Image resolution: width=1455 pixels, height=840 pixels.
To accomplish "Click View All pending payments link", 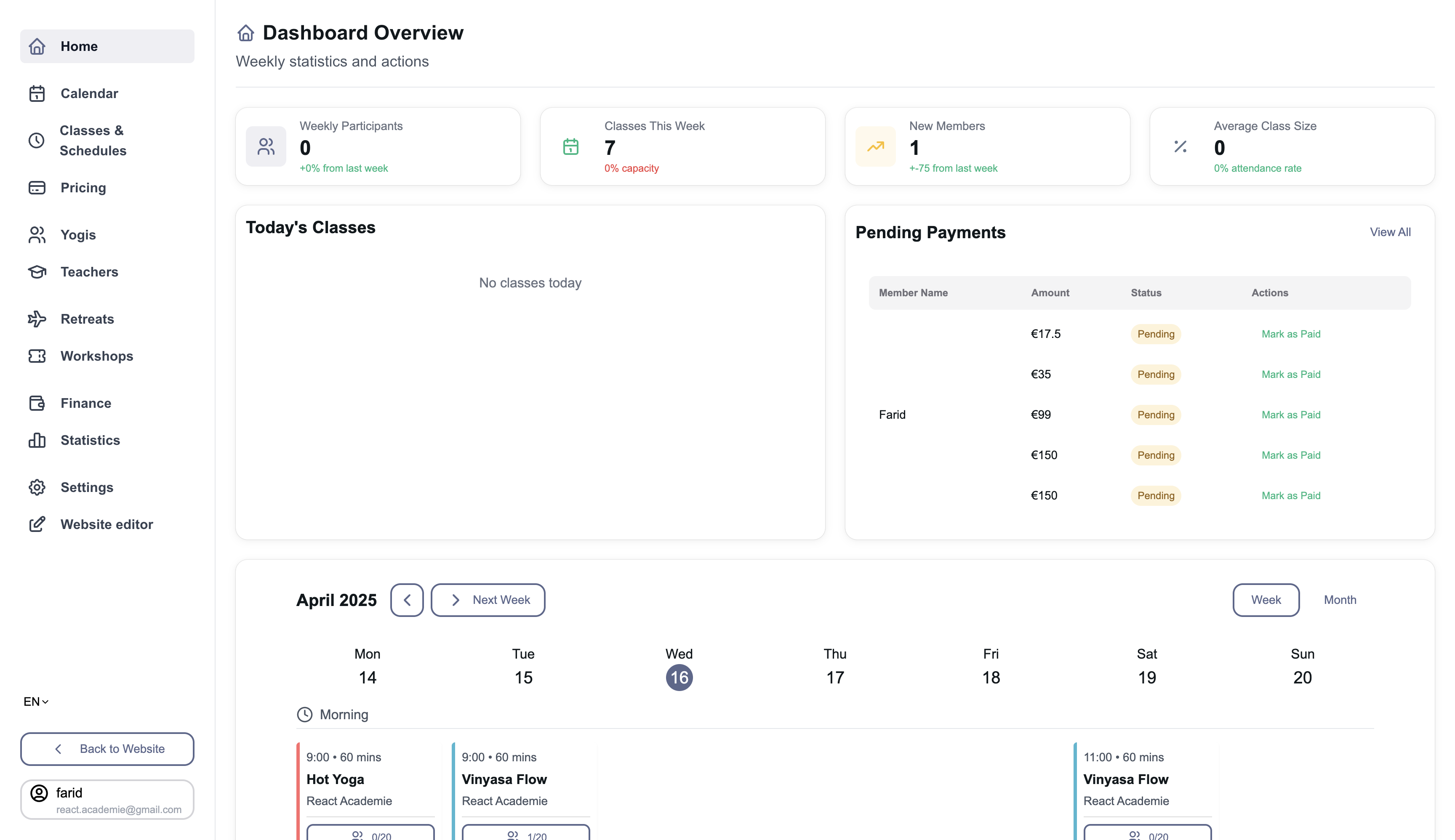I will [x=1389, y=232].
